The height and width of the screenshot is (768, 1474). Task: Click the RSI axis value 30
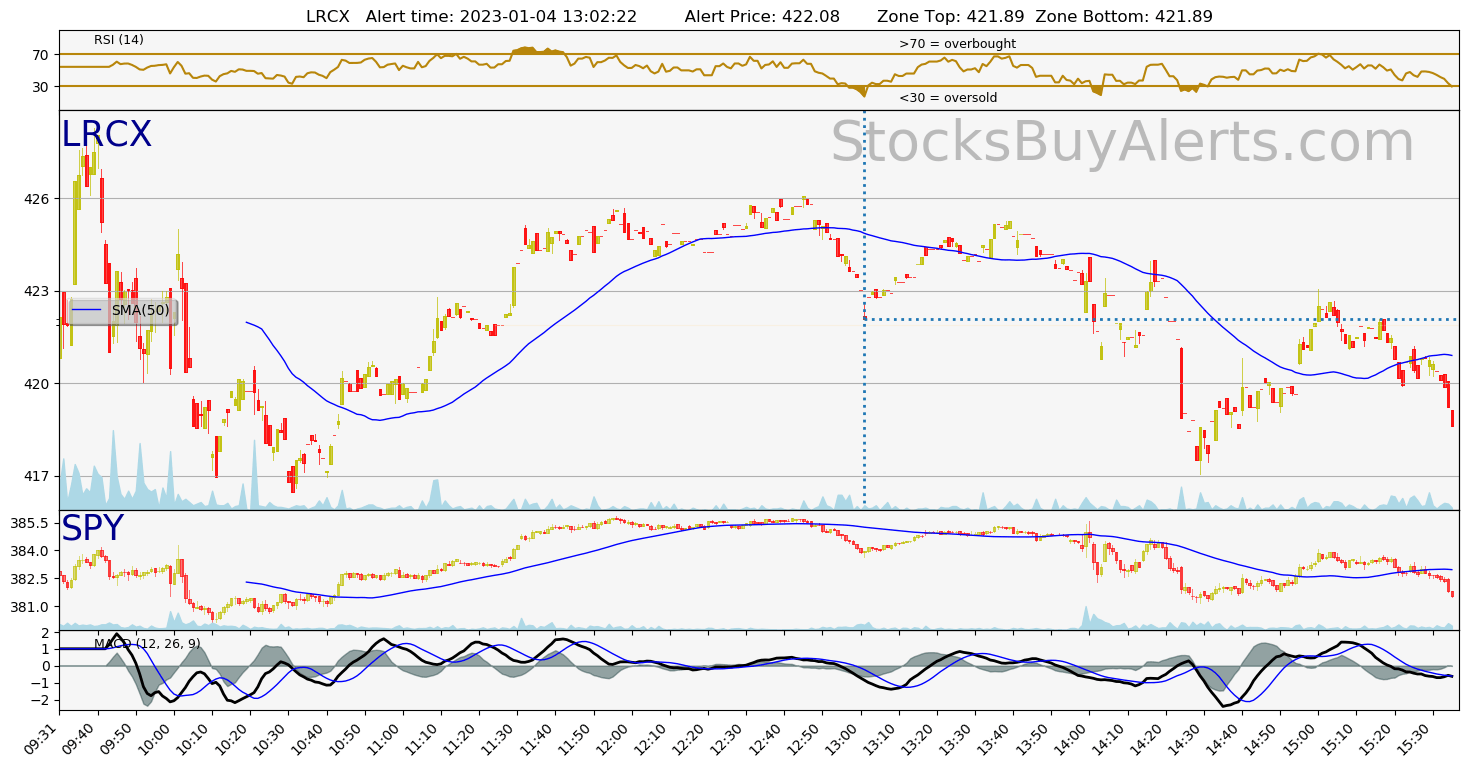pyautogui.click(x=40, y=87)
